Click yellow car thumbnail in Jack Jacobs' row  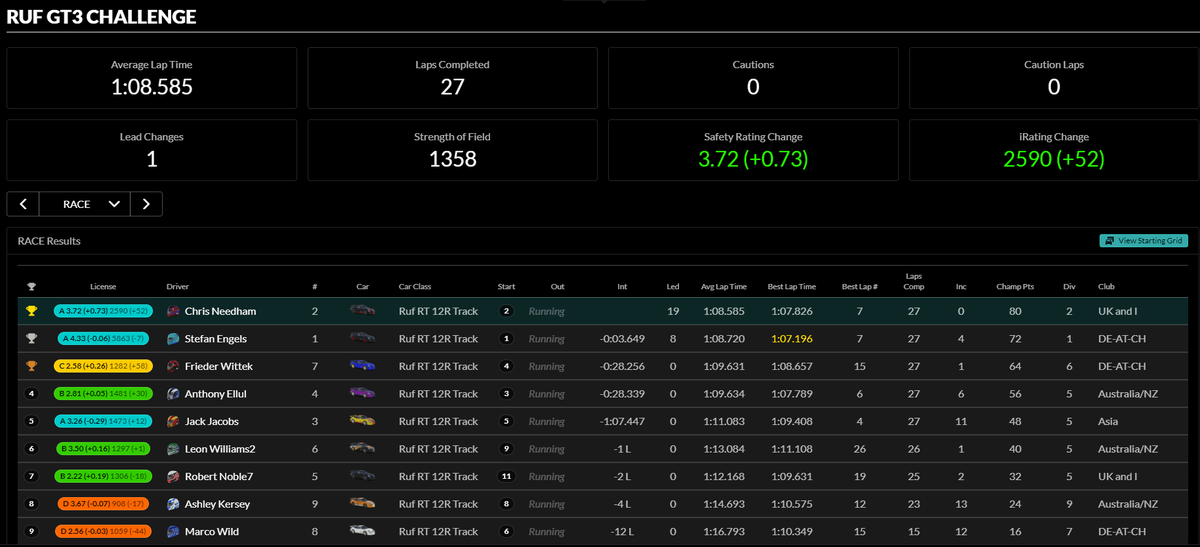coord(363,421)
